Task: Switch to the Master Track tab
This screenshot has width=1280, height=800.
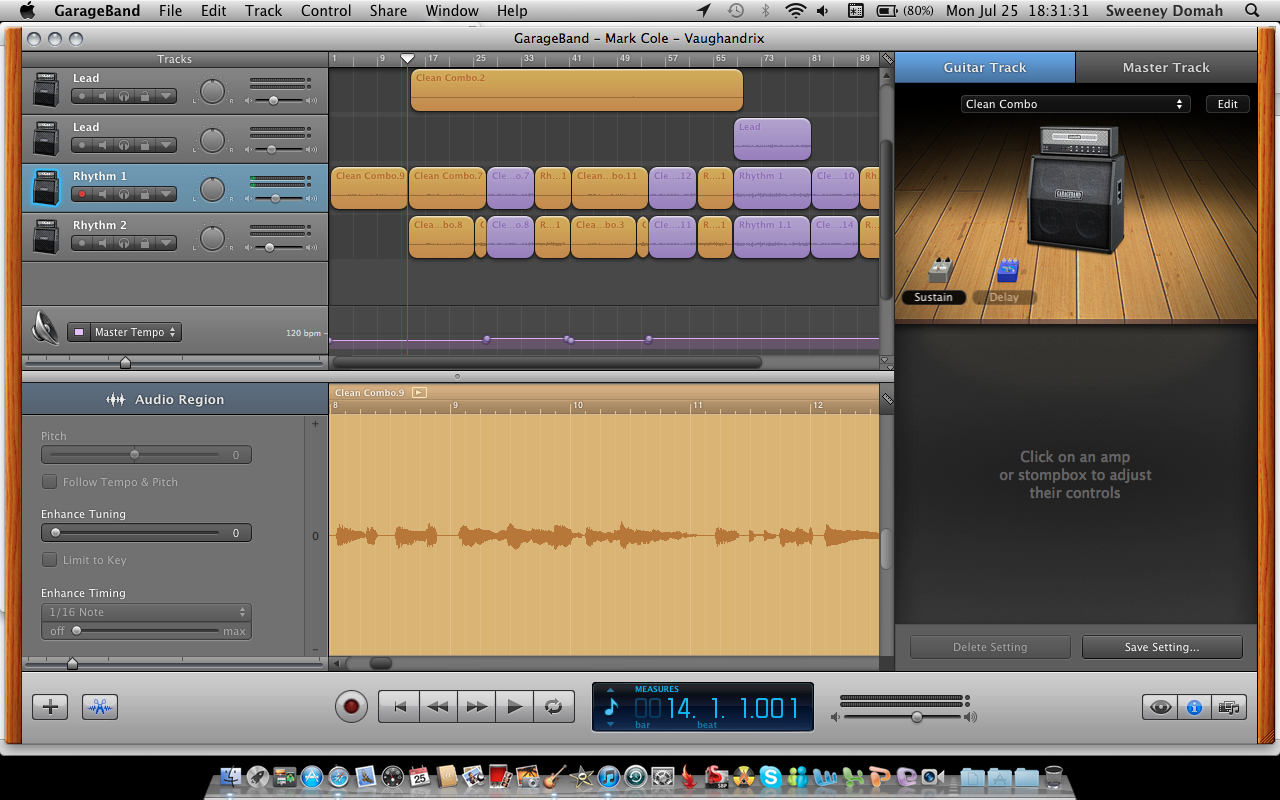Action: pyautogui.click(x=1166, y=68)
